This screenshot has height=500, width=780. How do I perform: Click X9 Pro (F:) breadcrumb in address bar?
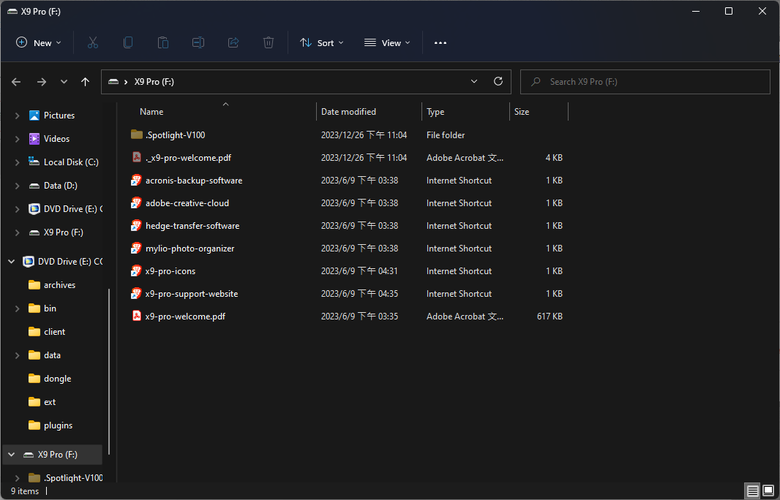click(x=154, y=82)
